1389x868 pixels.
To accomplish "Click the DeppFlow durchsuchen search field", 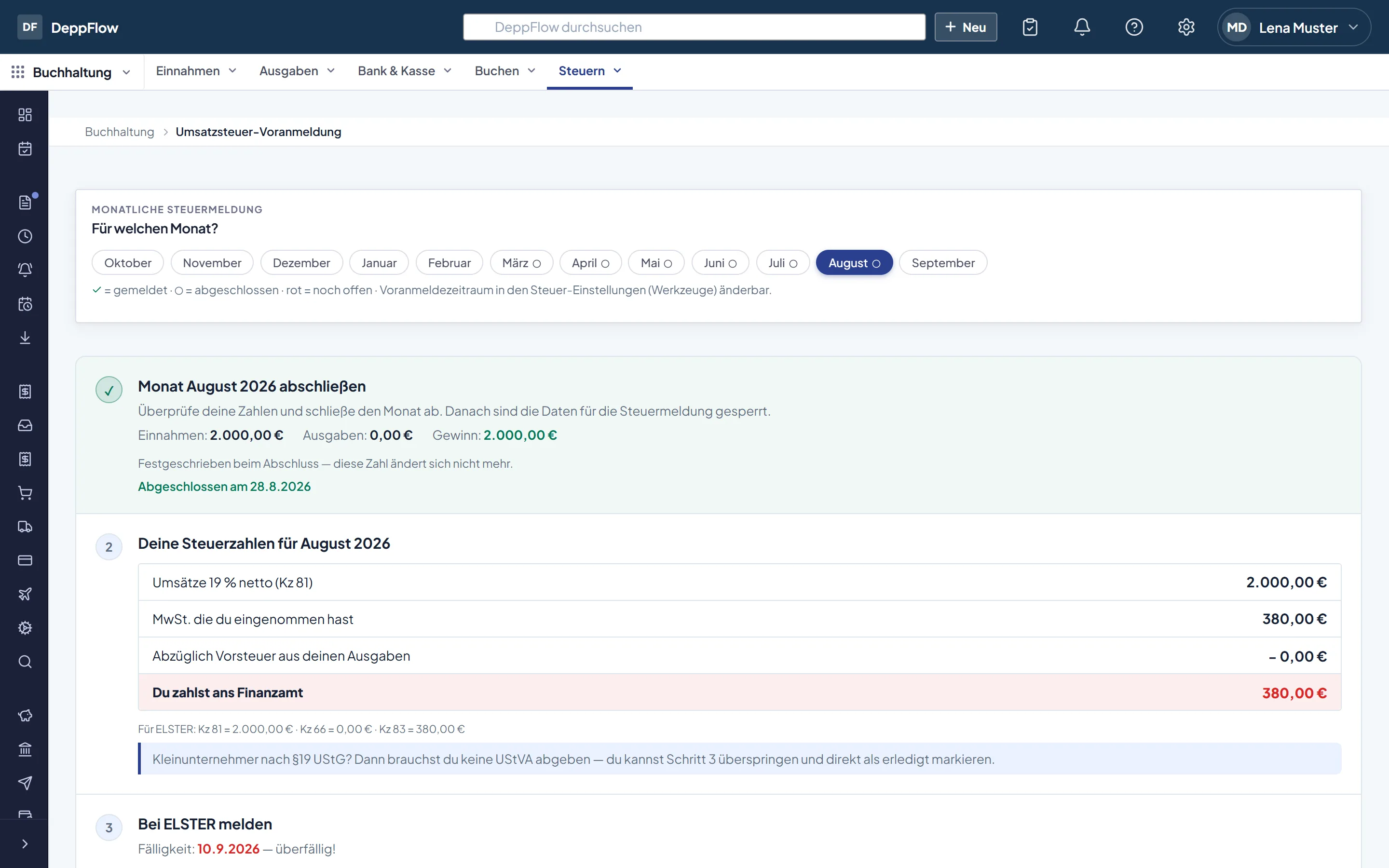I will [694, 27].
